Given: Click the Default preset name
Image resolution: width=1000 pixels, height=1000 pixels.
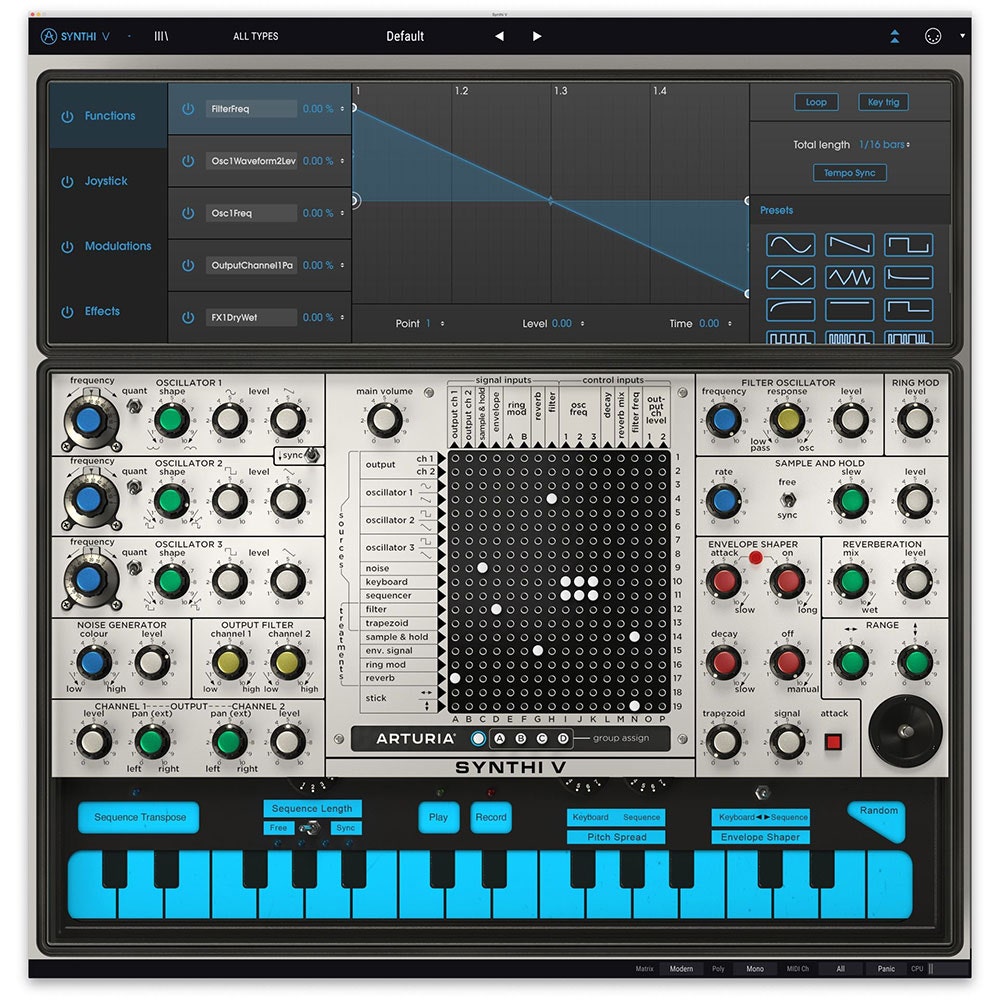Looking at the screenshot, I should (x=404, y=36).
